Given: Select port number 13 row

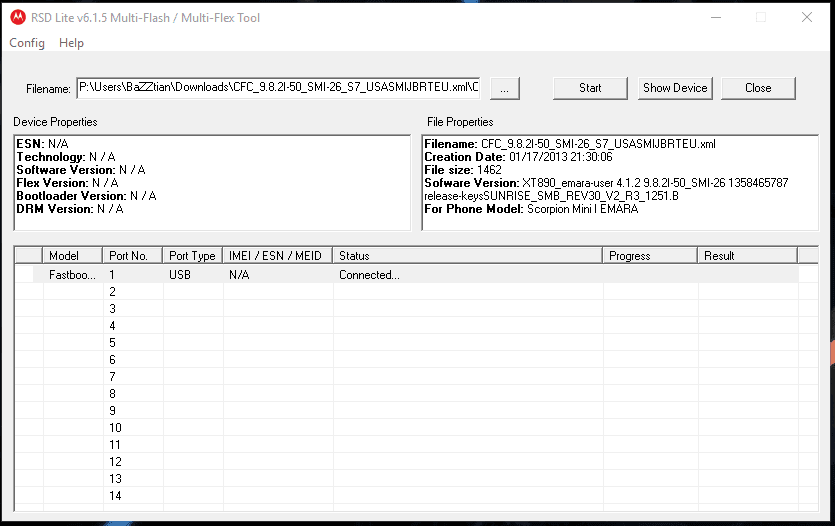Looking at the screenshot, I should (407, 479).
